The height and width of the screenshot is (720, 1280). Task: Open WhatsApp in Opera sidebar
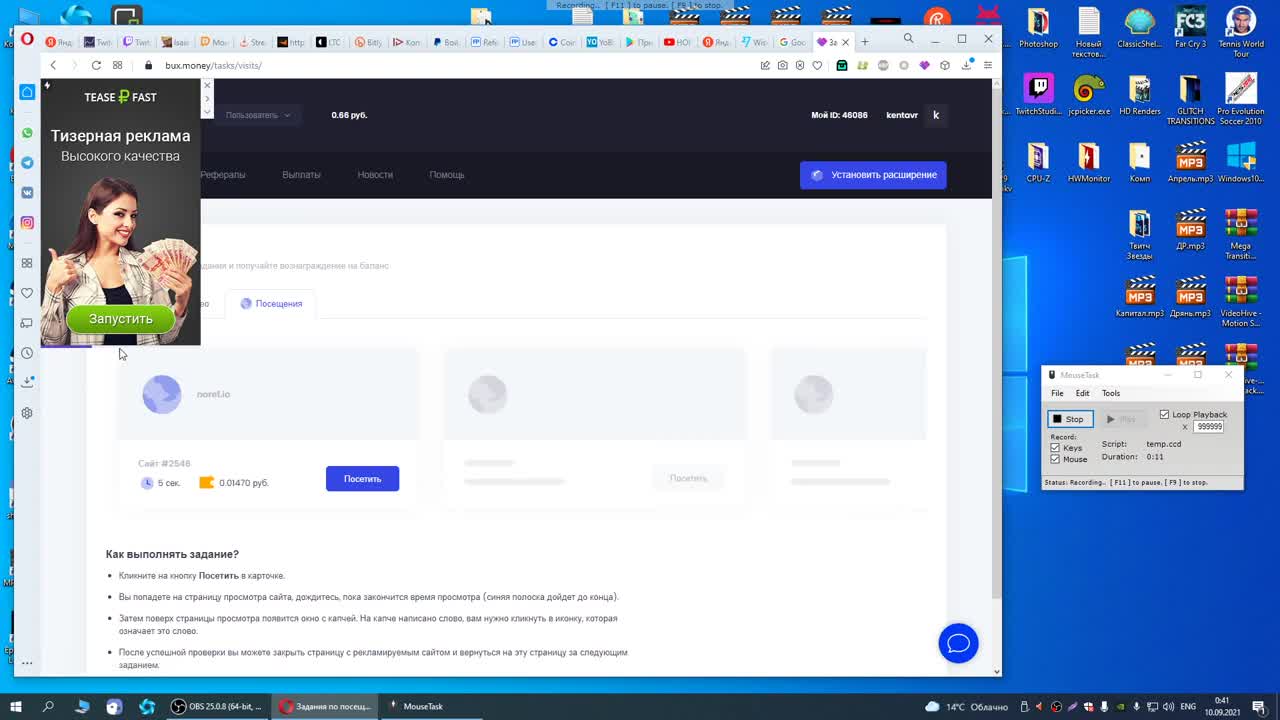click(27, 133)
